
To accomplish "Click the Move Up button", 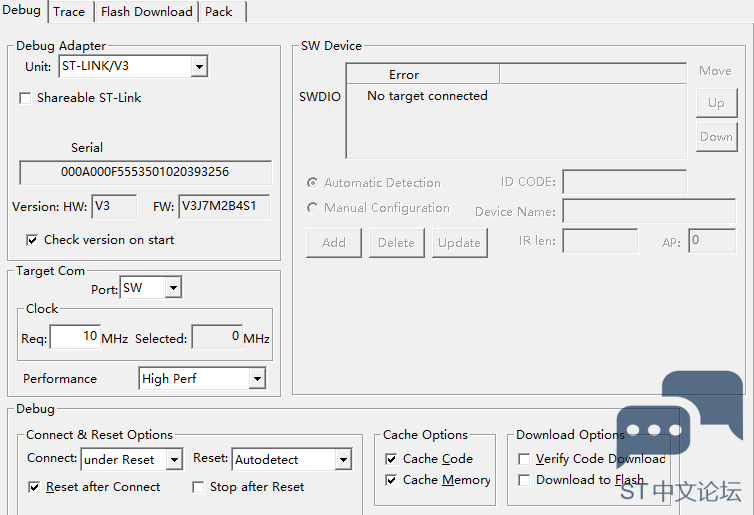I will coord(716,103).
